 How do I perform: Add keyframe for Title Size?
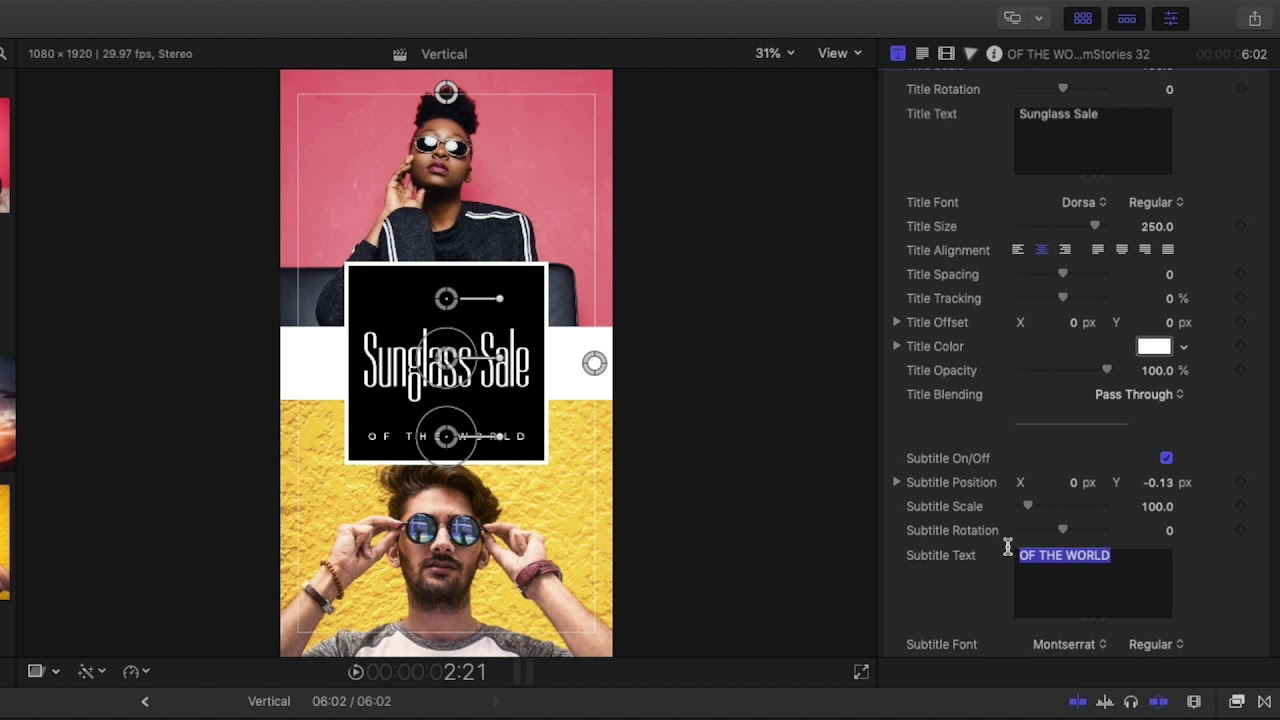(1241, 226)
